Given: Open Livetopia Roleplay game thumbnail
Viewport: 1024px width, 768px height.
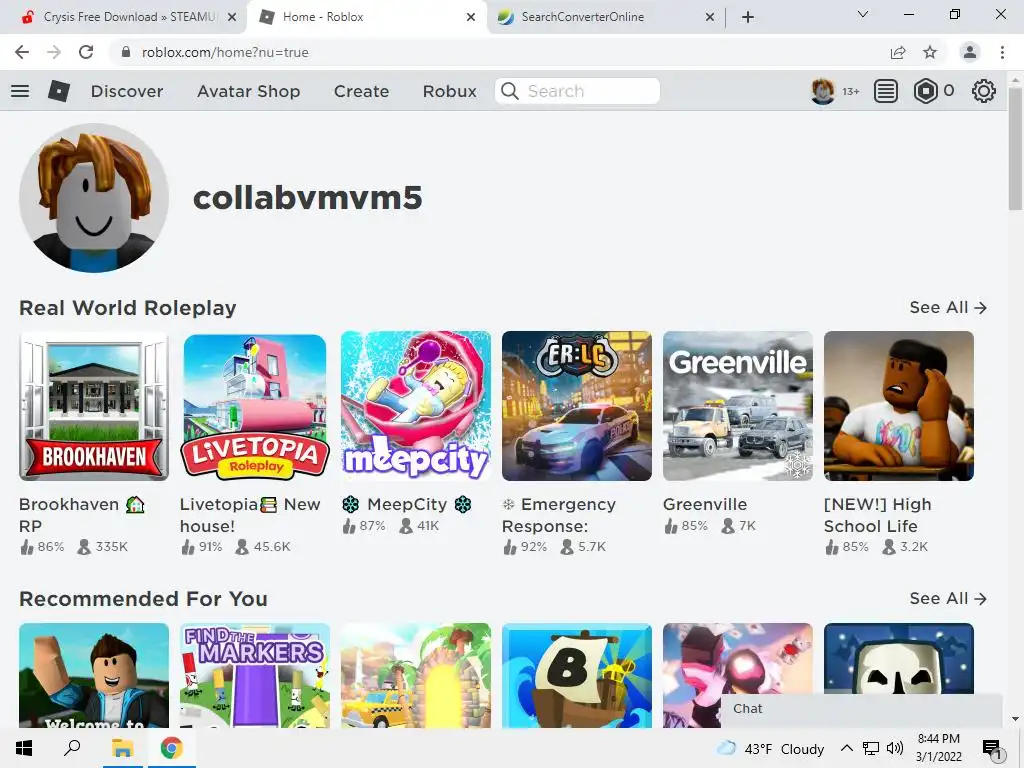Looking at the screenshot, I should click(255, 406).
